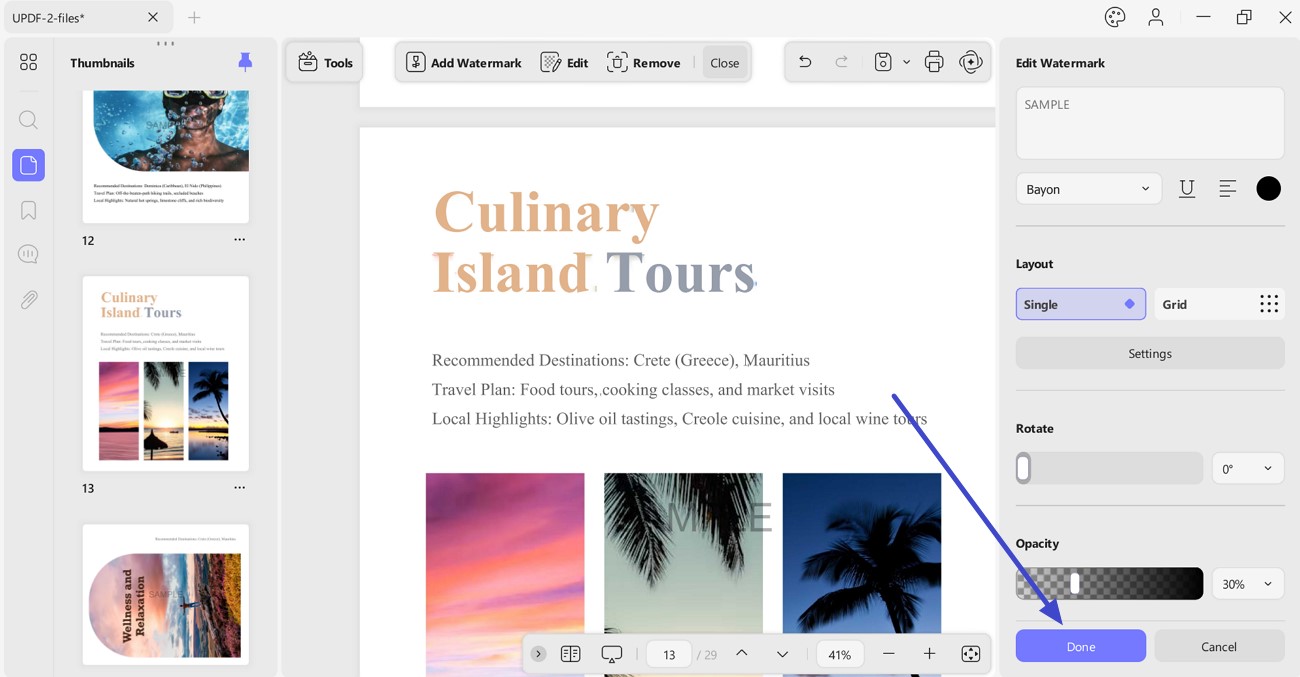
Task: Select the Grid layout option
Action: (x=1220, y=304)
